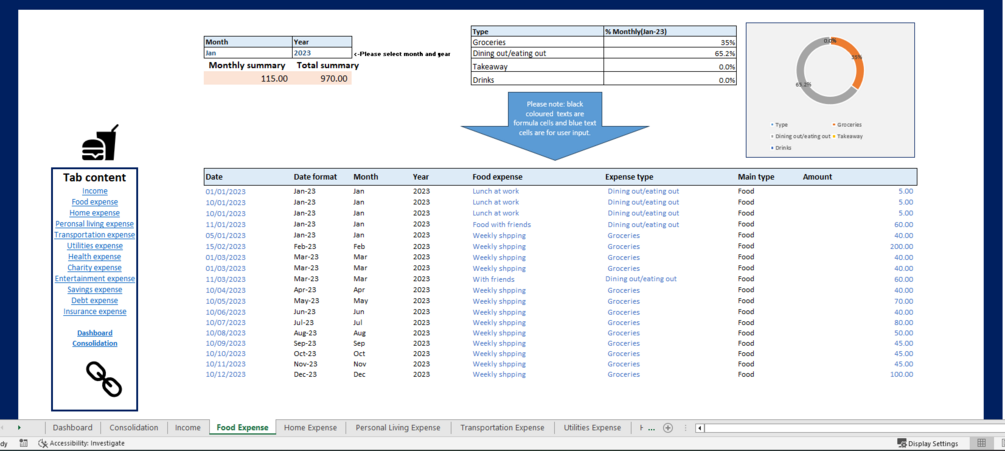Follow the Entertainment expense link
This screenshot has height=451, width=1005.
(x=95, y=278)
